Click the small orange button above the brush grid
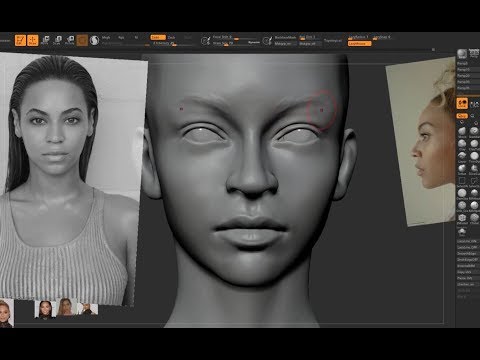This screenshot has height=360, width=480. 462,116
